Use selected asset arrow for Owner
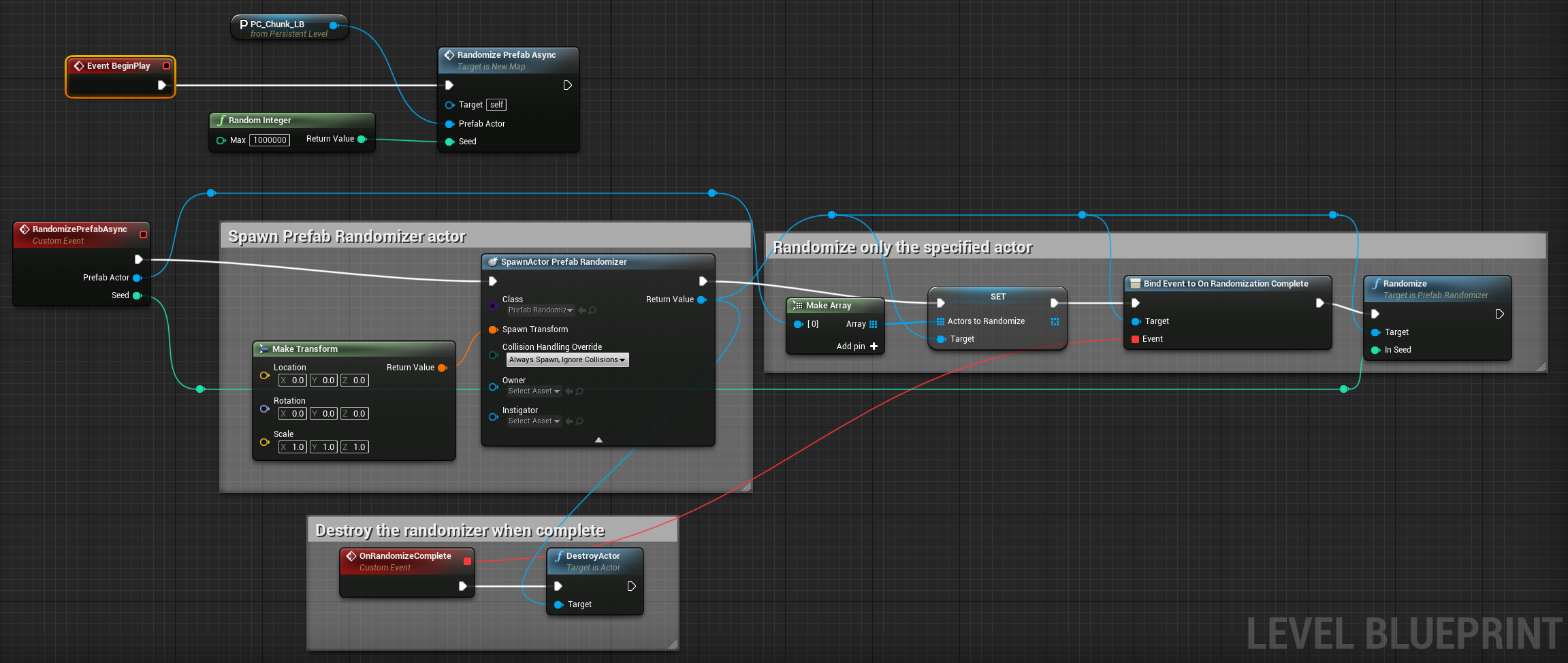The width and height of the screenshot is (1568, 663). pyautogui.click(x=569, y=391)
